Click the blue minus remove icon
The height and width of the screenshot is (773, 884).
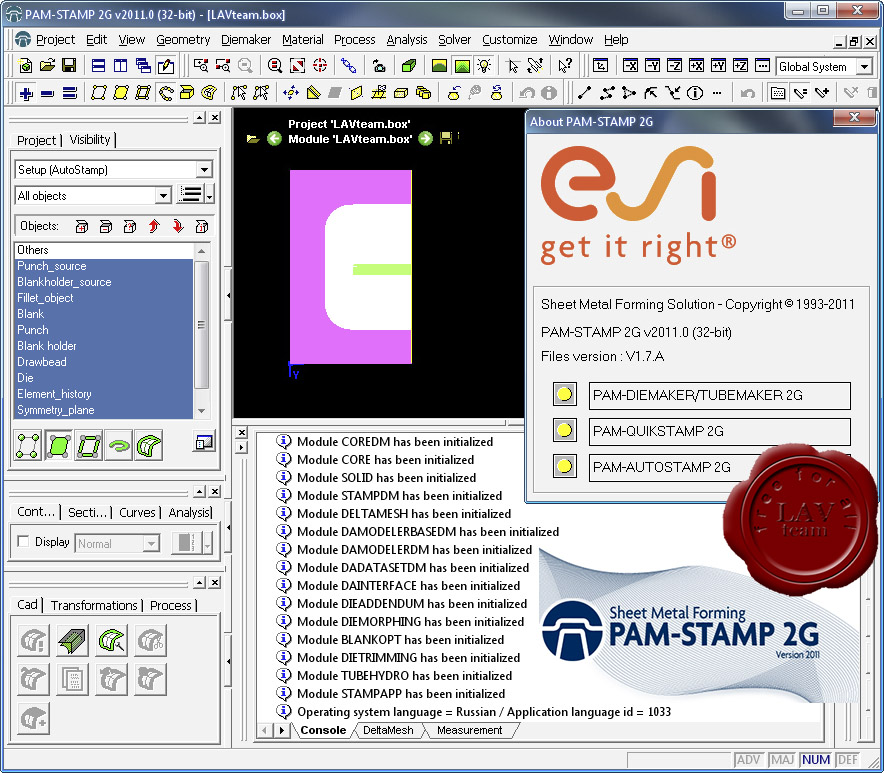point(47,93)
